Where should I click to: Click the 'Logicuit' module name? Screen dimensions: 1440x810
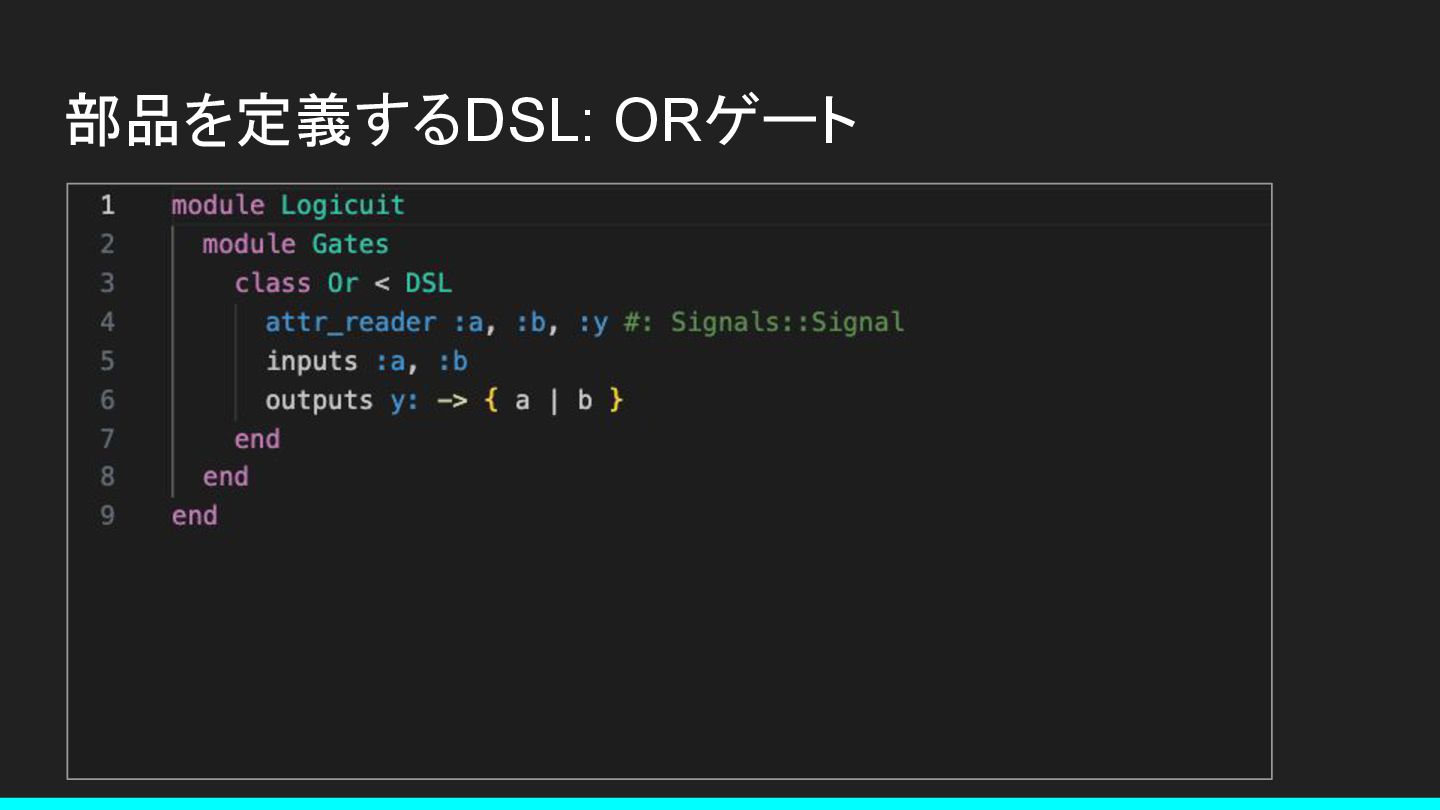pyautogui.click(x=342, y=206)
